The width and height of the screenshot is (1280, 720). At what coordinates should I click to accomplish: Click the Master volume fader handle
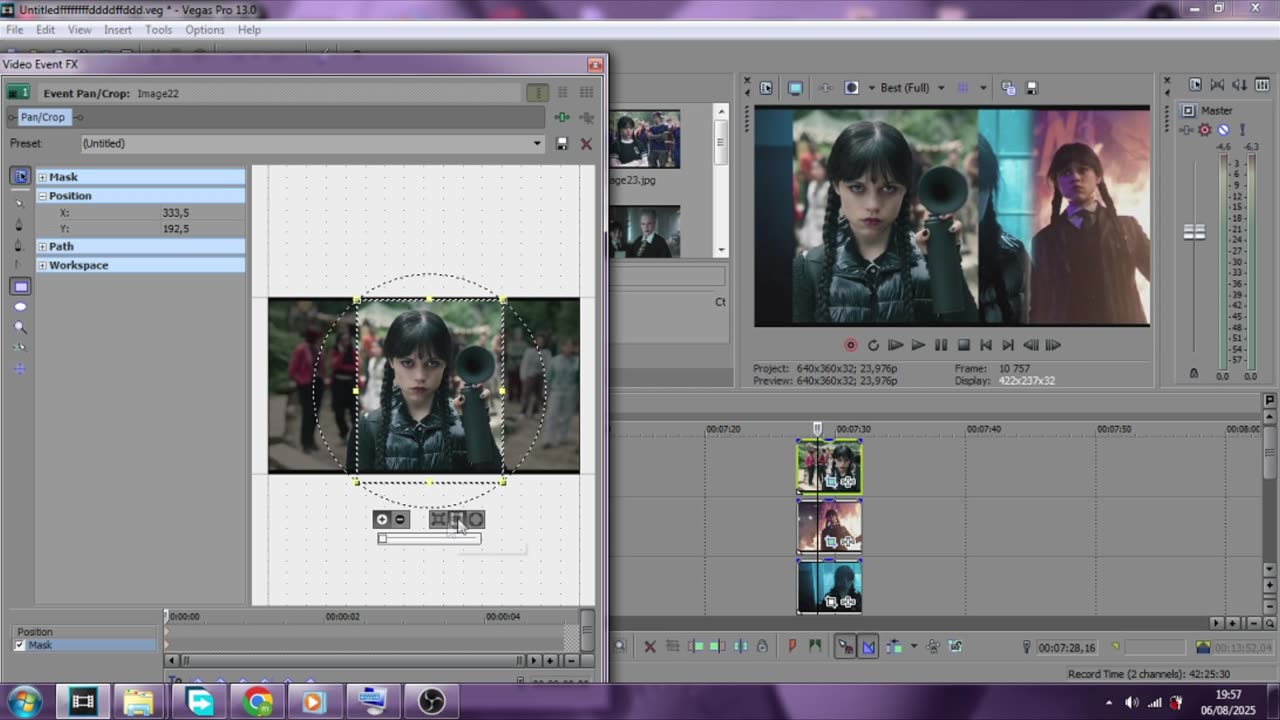pyautogui.click(x=1194, y=232)
